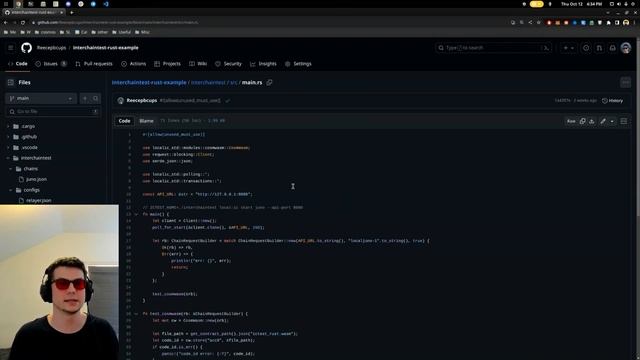
Task: Copy raw file contents icon
Action: 582,121
